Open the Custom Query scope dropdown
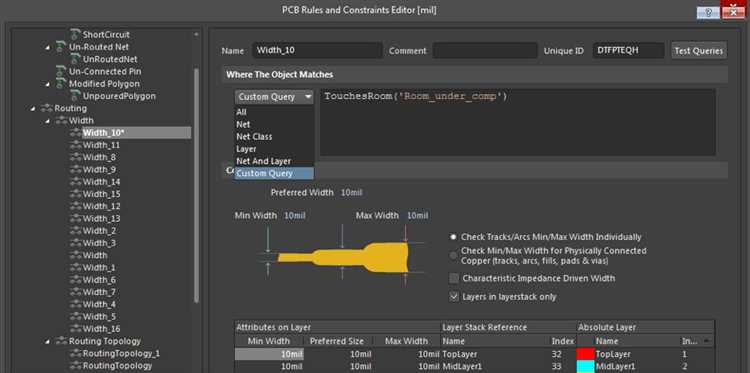Image resolution: width=750 pixels, height=373 pixels. coord(274,97)
